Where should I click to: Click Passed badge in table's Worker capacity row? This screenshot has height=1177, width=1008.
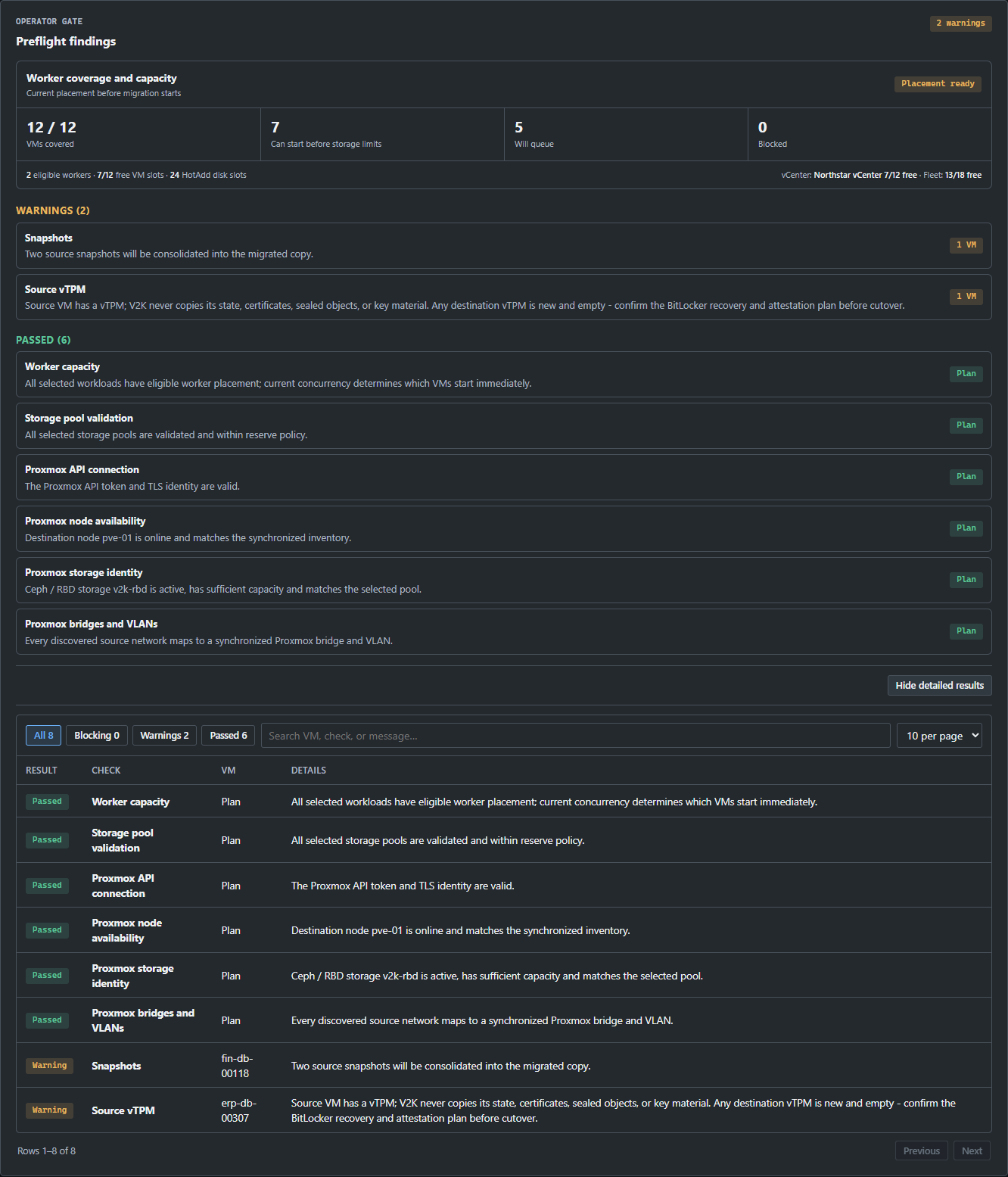(x=47, y=802)
